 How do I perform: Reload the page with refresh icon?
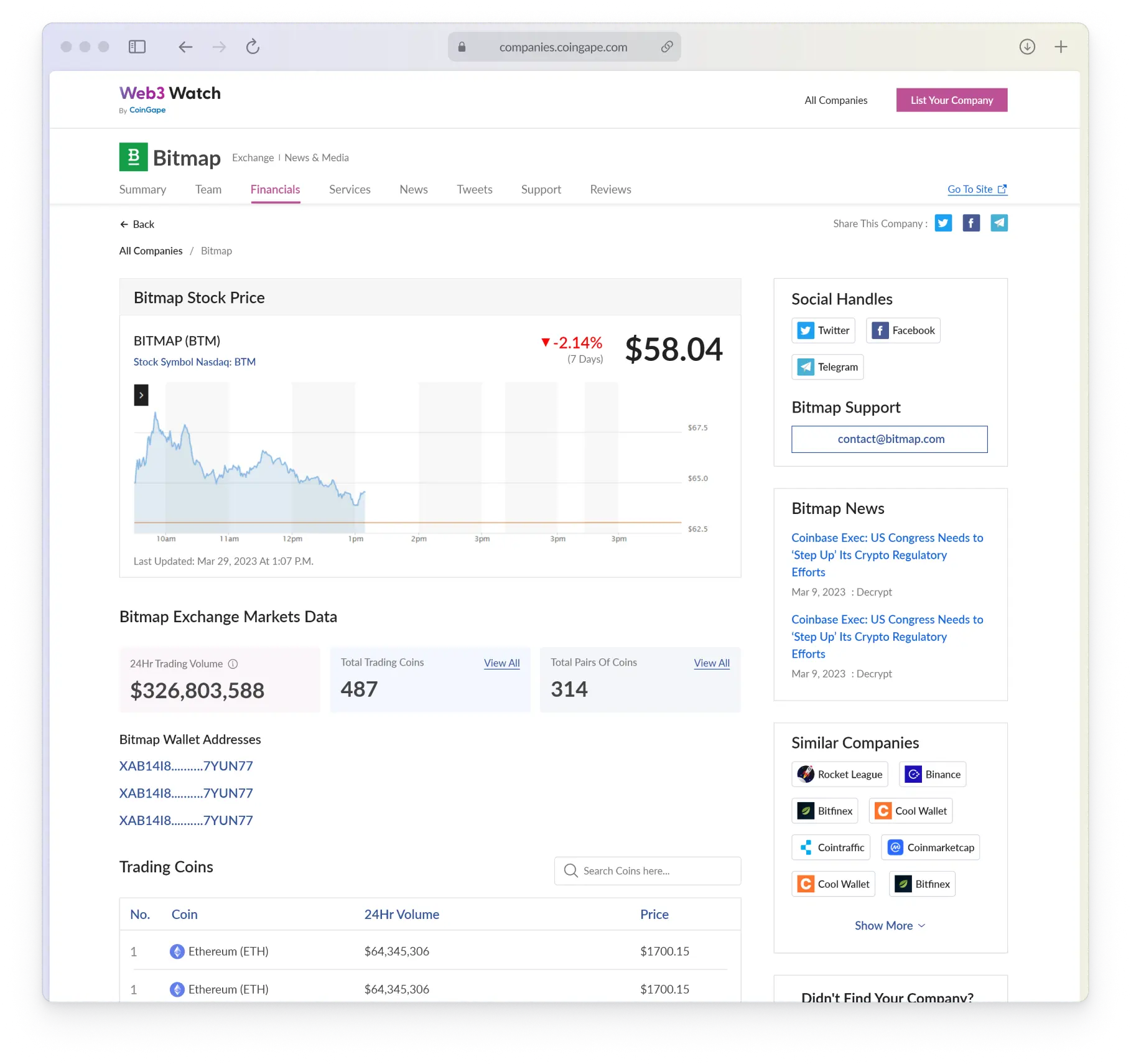pyautogui.click(x=253, y=47)
